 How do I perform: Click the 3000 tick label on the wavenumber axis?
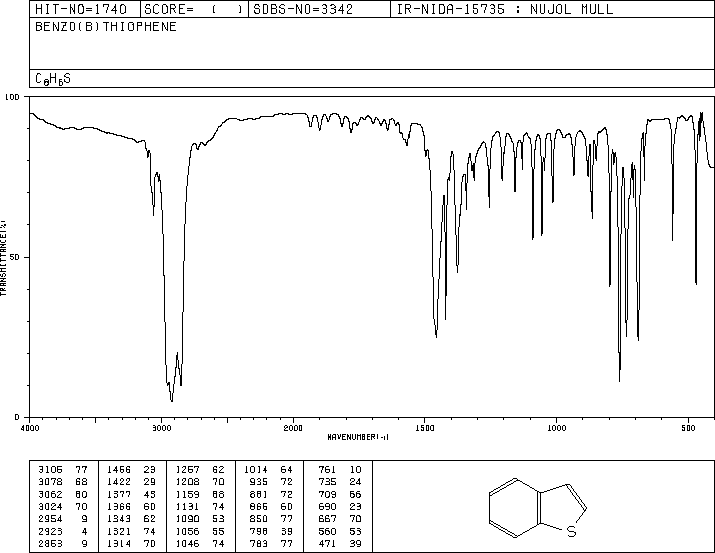point(161,428)
